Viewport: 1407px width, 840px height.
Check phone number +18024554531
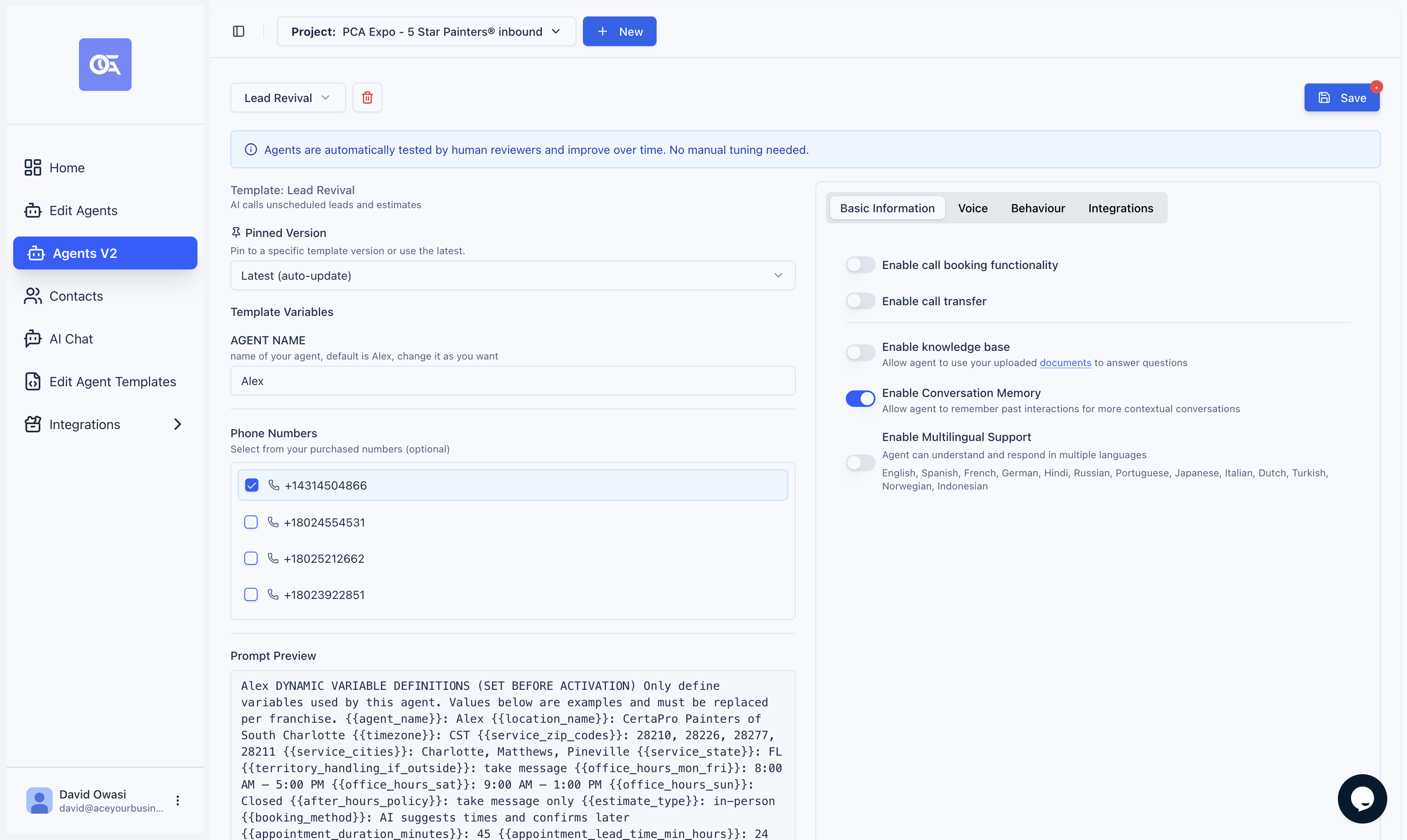pyautogui.click(x=251, y=522)
